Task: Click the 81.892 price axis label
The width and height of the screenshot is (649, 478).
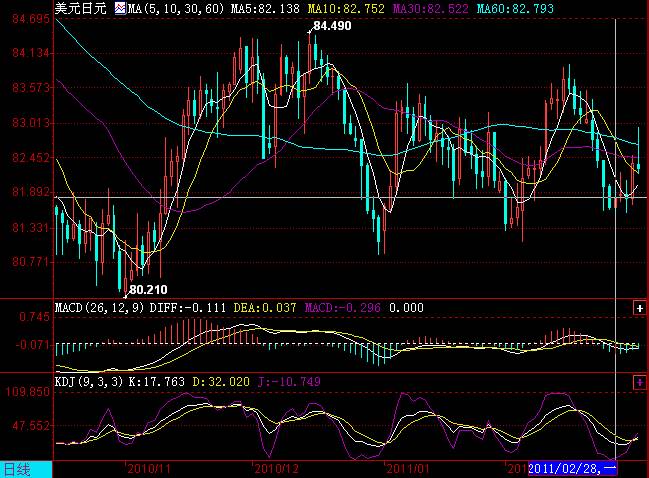Action: (x=31, y=192)
